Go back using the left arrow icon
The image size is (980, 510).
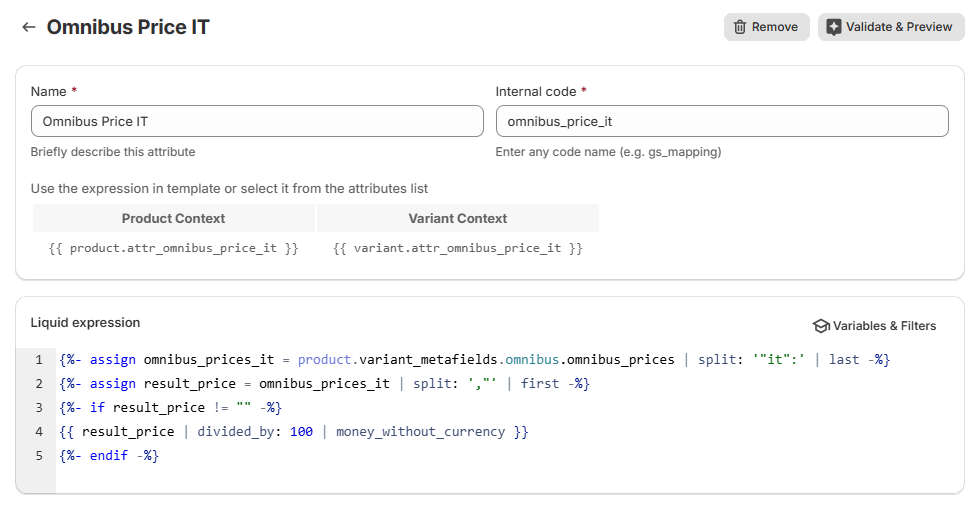(29, 27)
